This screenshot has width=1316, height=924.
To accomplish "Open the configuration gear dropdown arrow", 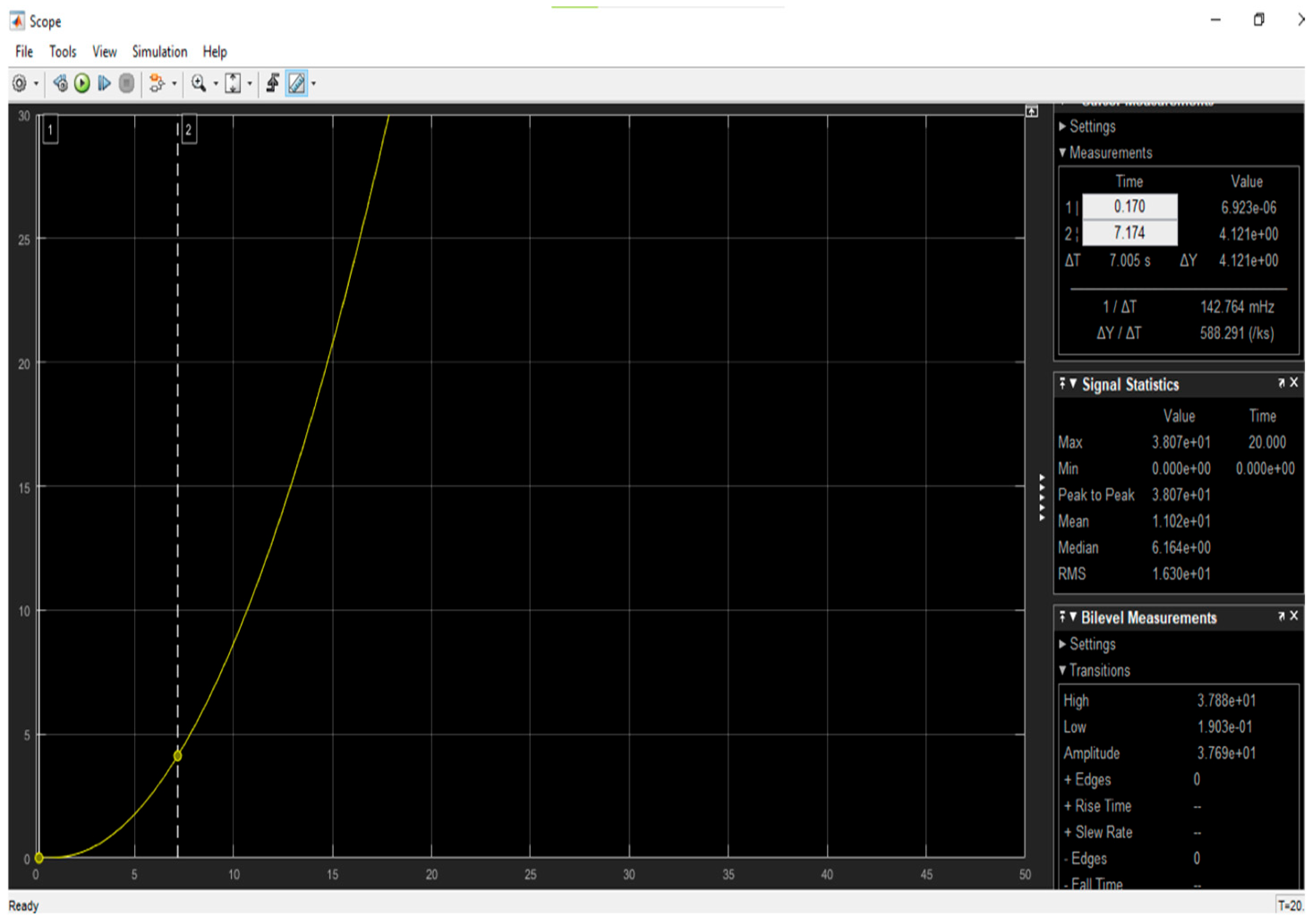I will [x=36, y=84].
